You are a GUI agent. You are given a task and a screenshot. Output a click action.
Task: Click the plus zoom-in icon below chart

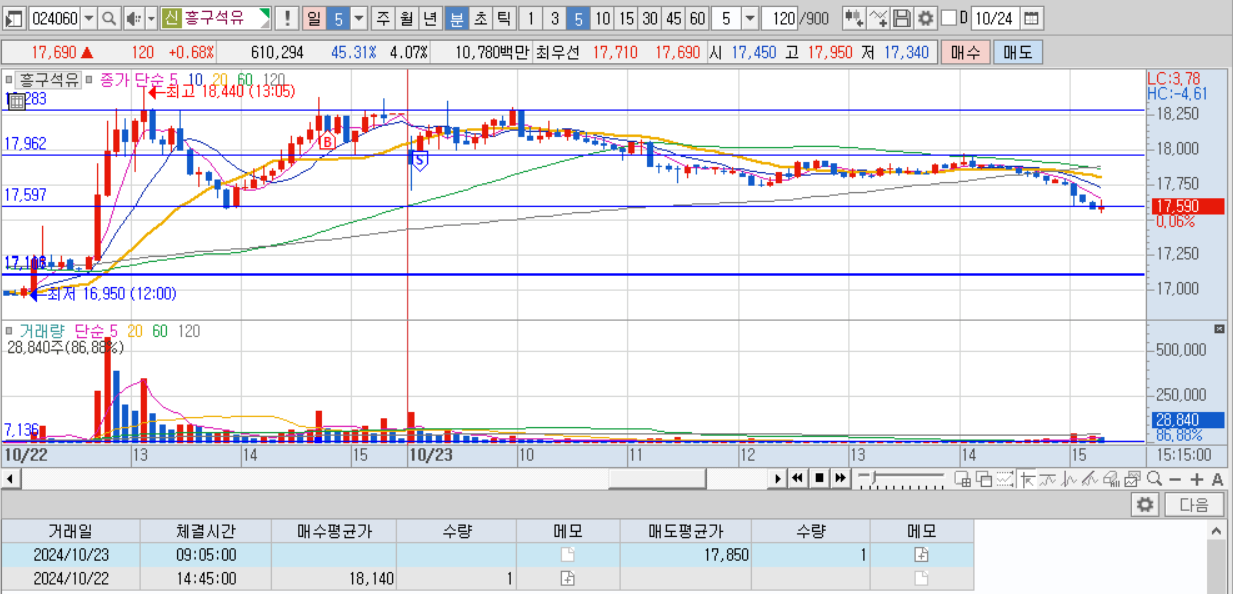click(1197, 479)
